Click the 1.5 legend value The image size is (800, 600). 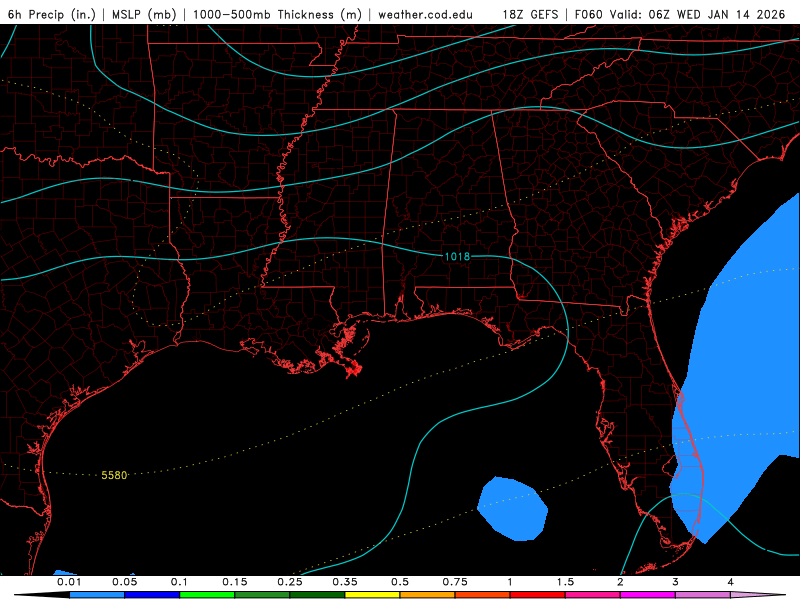coord(565,582)
